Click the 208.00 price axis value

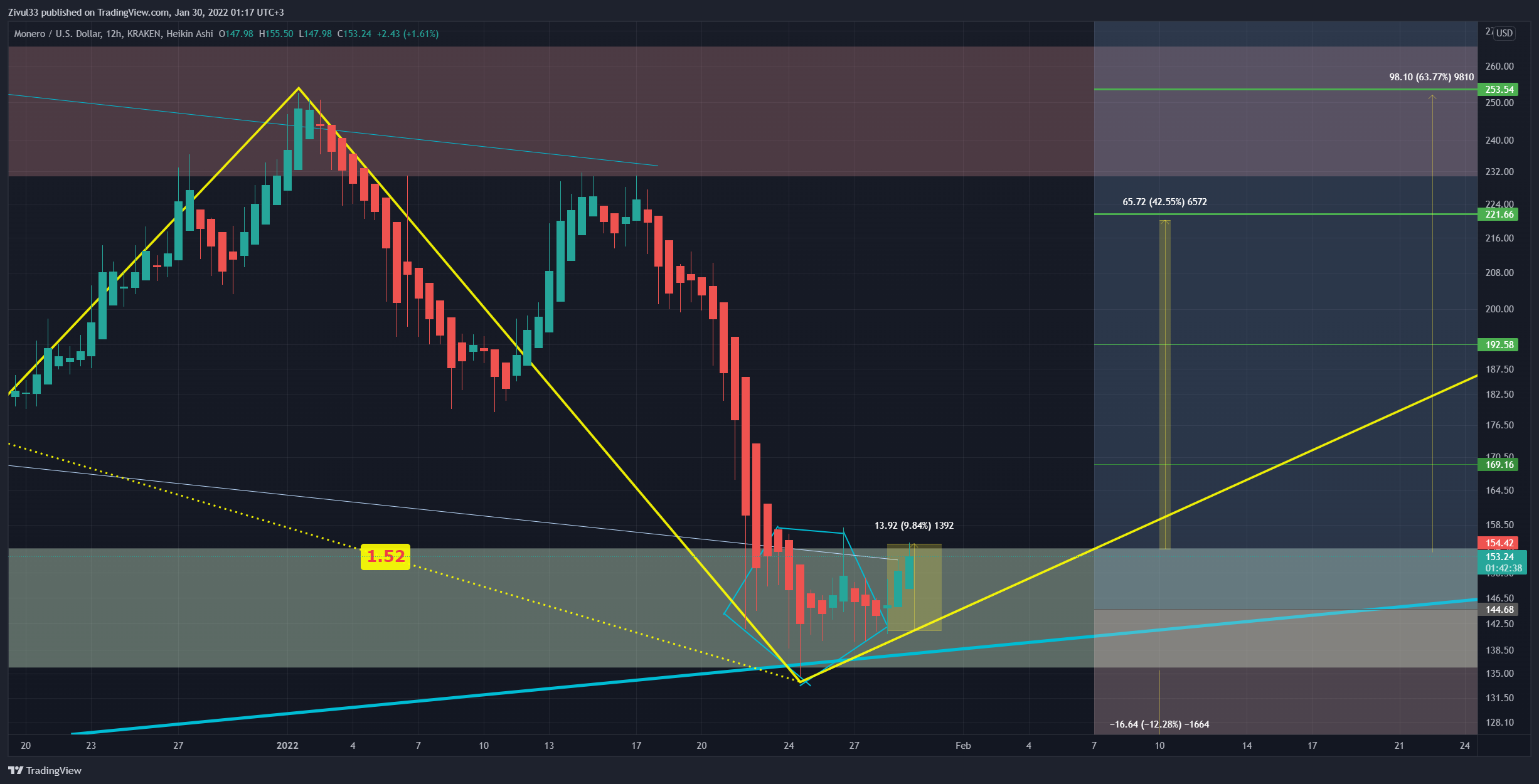click(x=1499, y=273)
